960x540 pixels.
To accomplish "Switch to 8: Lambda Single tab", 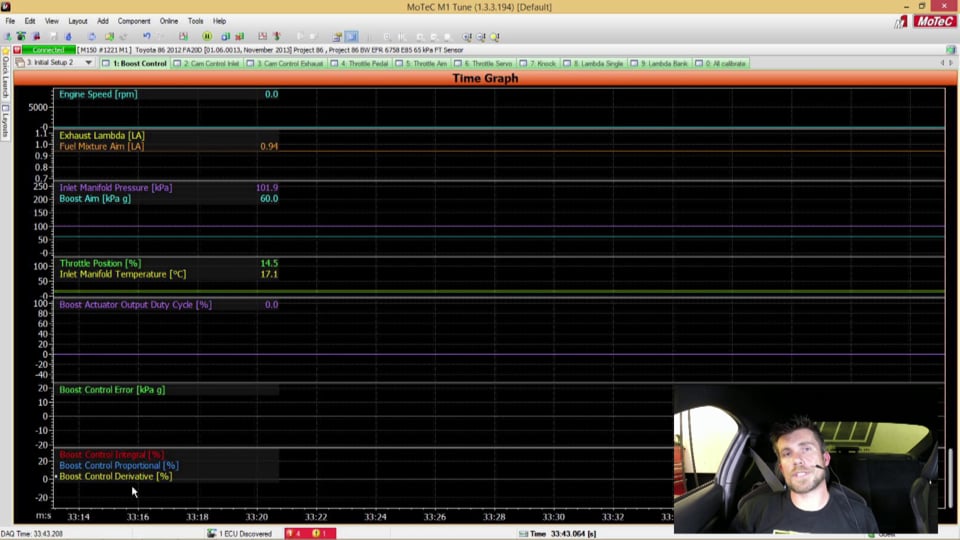I will 593,63.
